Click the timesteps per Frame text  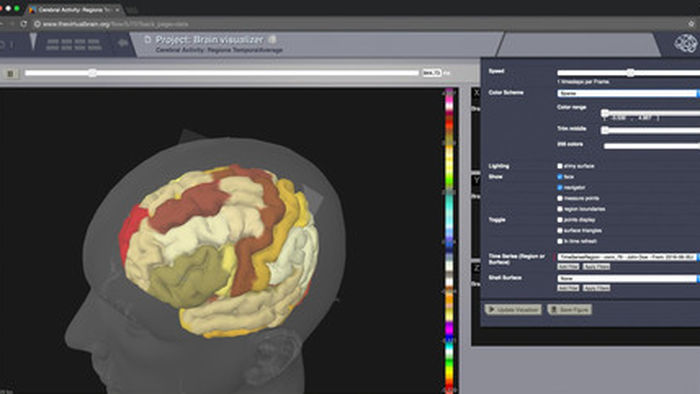click(x=583, y=82)
